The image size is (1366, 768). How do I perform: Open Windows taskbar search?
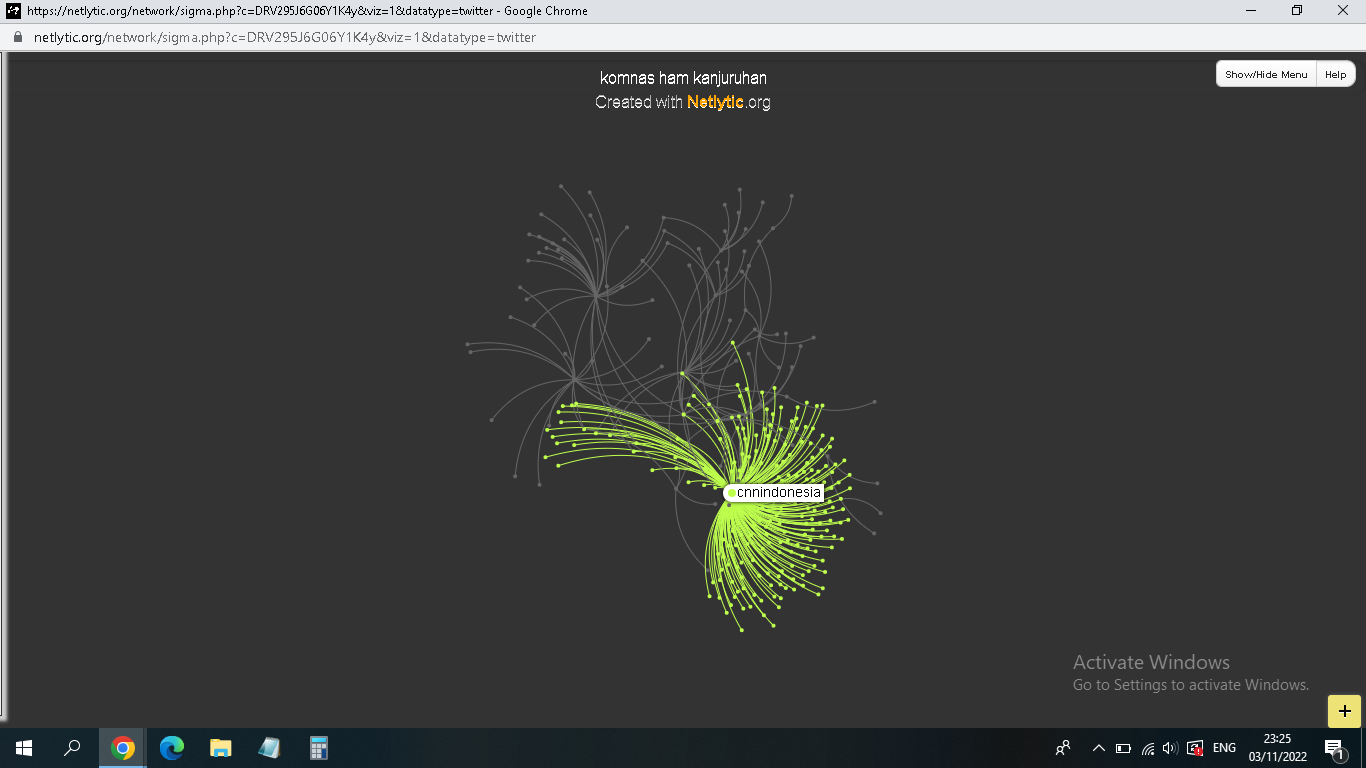pos(72,748)
